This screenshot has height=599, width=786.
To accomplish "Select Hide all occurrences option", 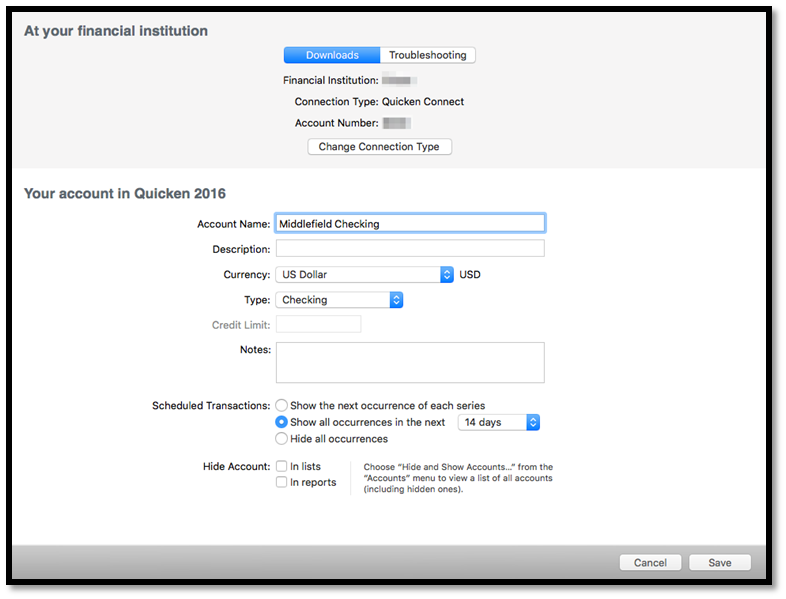I will coord(282,439).
